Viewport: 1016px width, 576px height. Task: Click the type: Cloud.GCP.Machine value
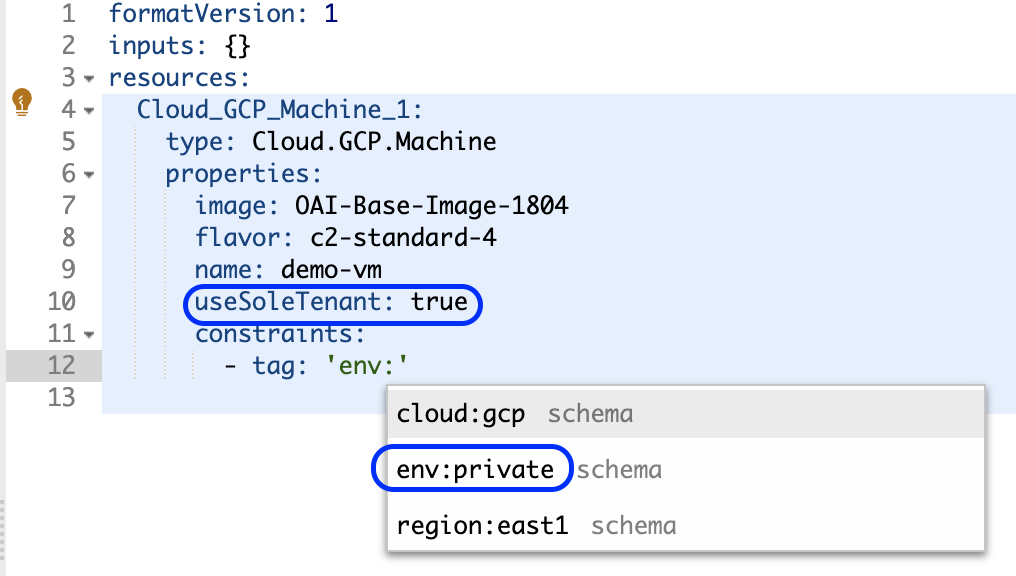click(373, 142)
